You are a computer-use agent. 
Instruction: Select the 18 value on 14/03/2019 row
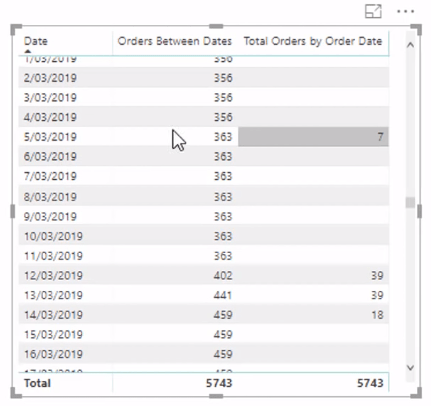[377, 315]
